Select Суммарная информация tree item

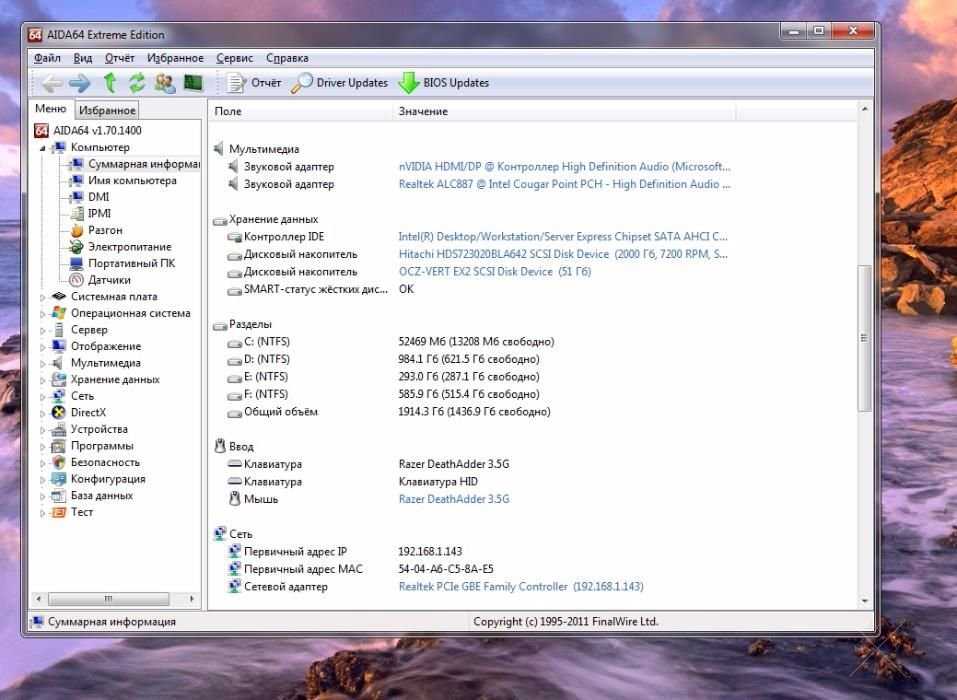(x=143, y=164)
